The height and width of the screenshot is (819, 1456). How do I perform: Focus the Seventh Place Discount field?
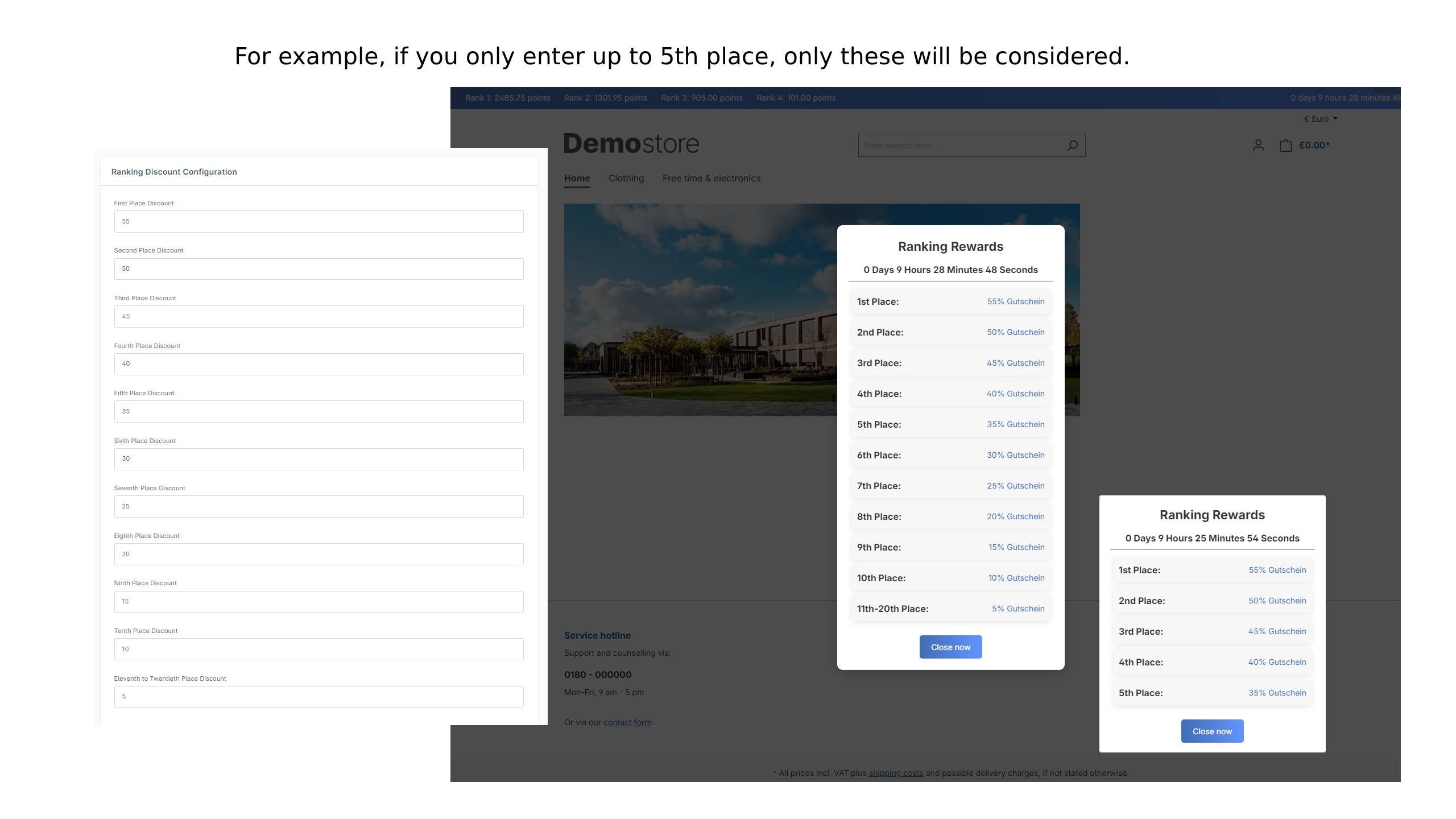[x=318, y=506]
